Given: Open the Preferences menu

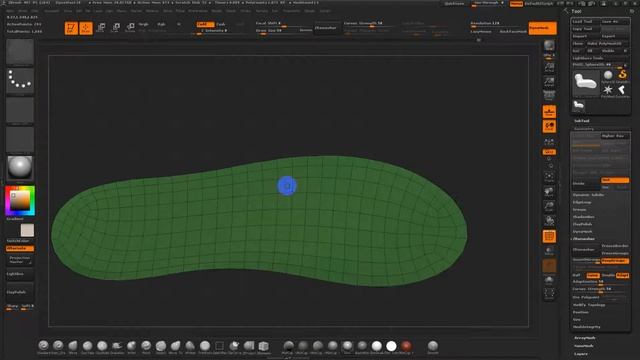Looking at the screenshot, I should (x=198, y=11).
